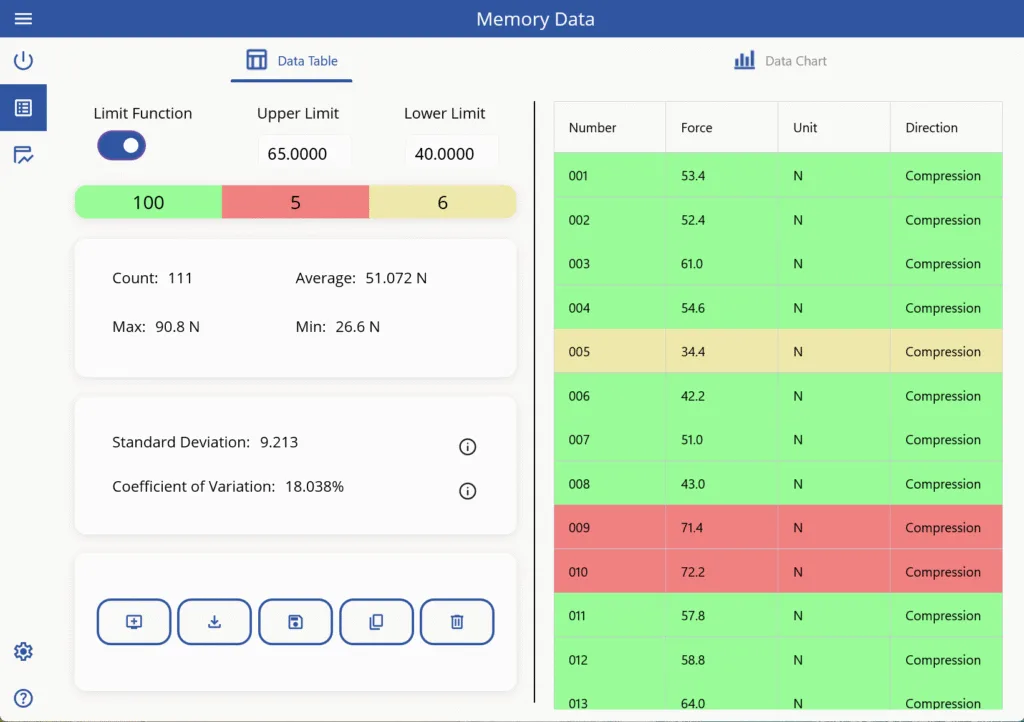The image size is (1024, 722).
Task: Edit the Lower Limit value field
Action: 445,154
